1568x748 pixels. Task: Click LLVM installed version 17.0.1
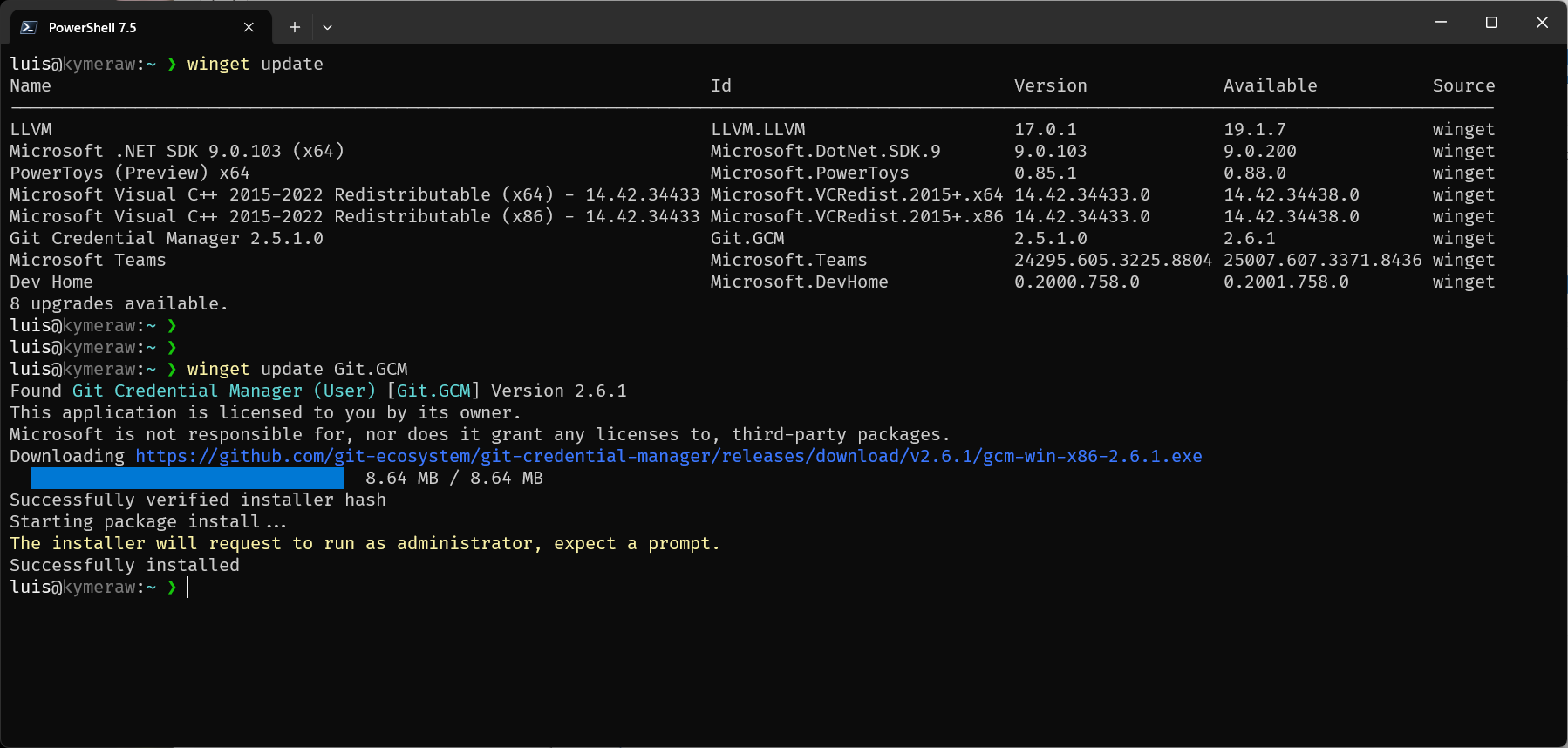[x=1046, y=129]
